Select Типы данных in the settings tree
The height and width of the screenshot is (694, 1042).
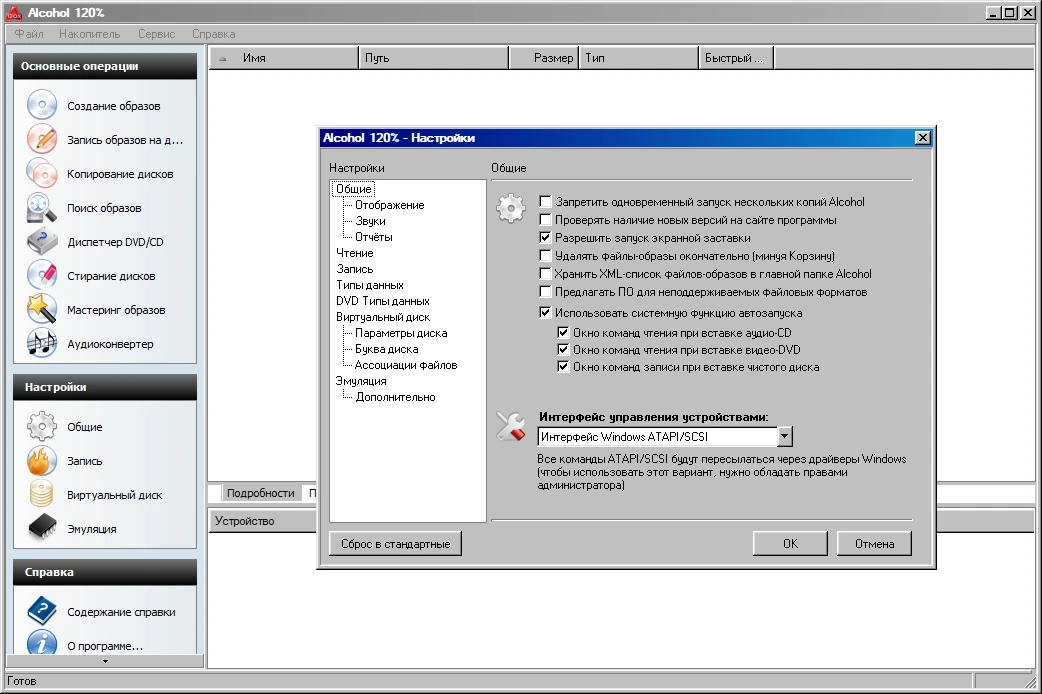click(x=369, y=285)
